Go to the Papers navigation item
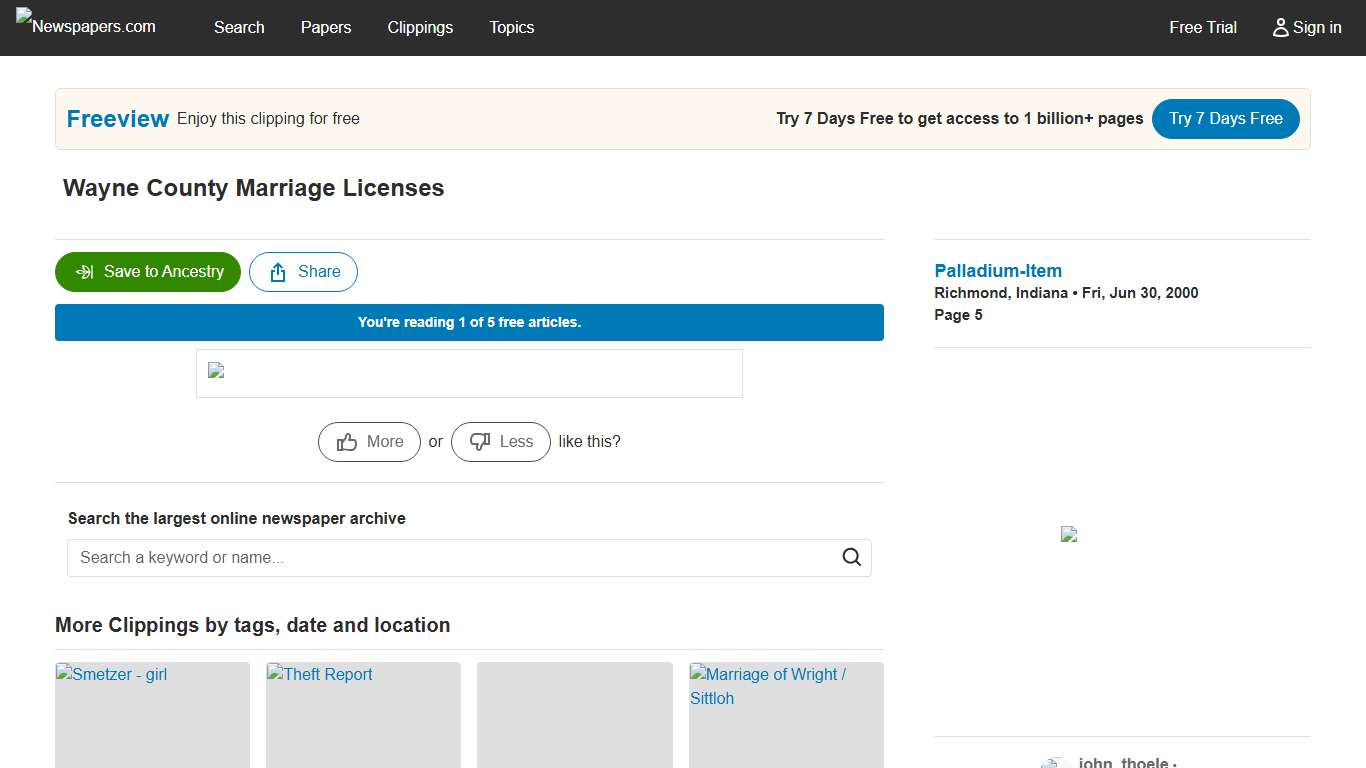This screenshot has height=768, width=1366. pyautogui.click(x=326, y=28)
